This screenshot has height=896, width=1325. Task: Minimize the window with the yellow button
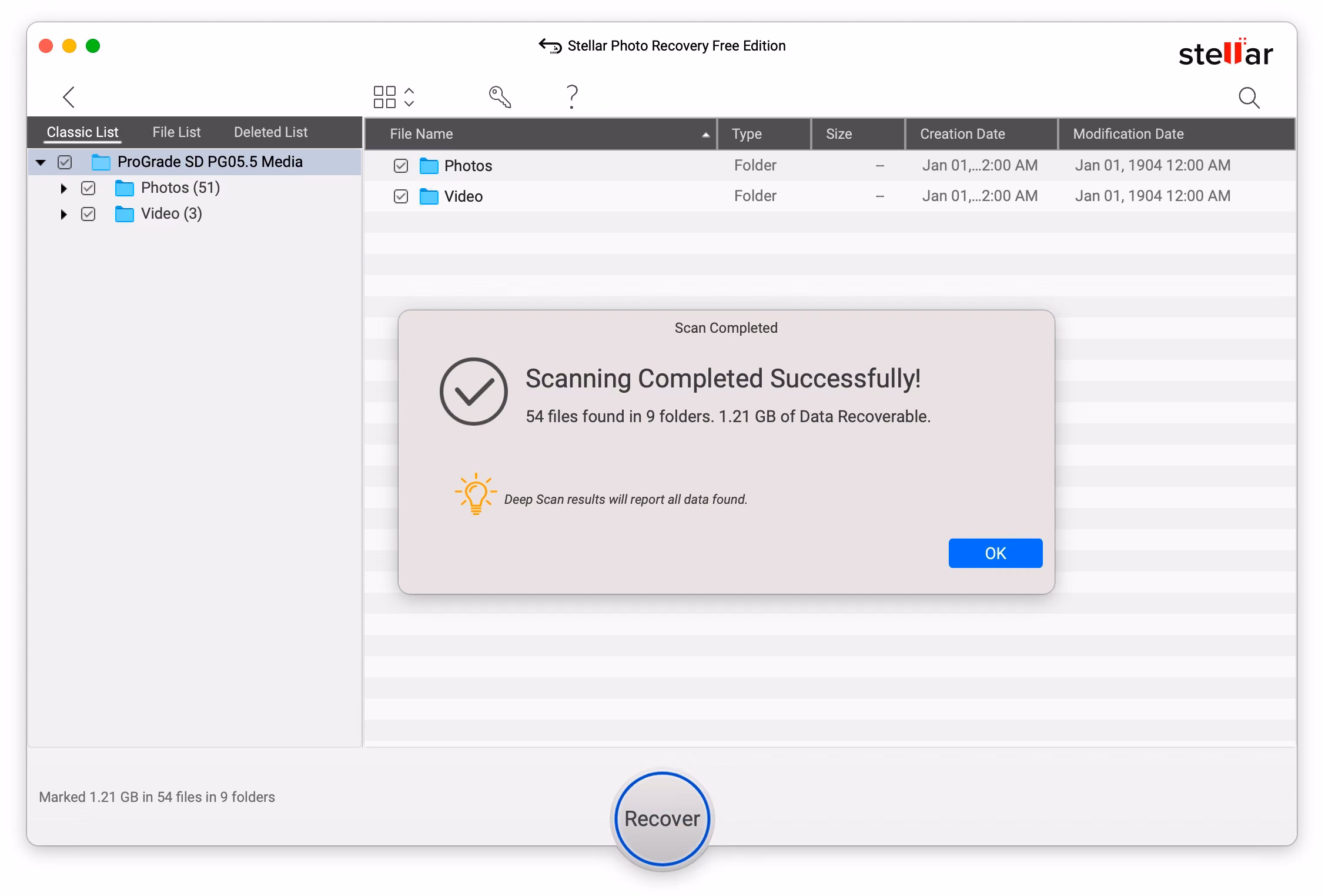(x=69, y=46)
